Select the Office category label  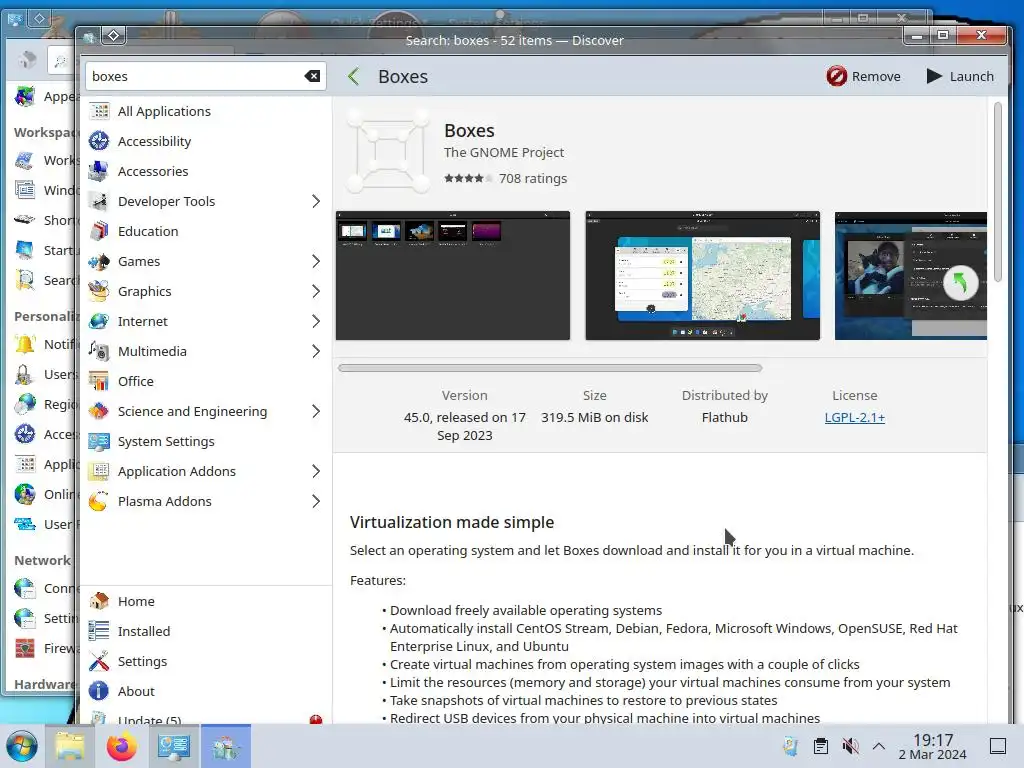pyautogui.click(x=136, y=381)
